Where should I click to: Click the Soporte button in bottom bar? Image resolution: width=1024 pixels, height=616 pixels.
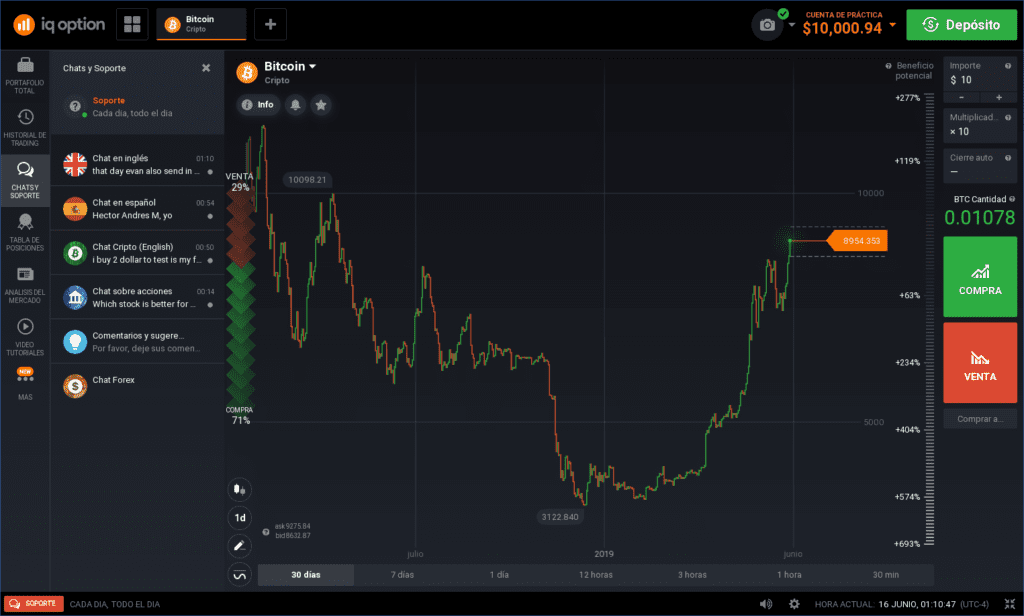click(34, 604)
